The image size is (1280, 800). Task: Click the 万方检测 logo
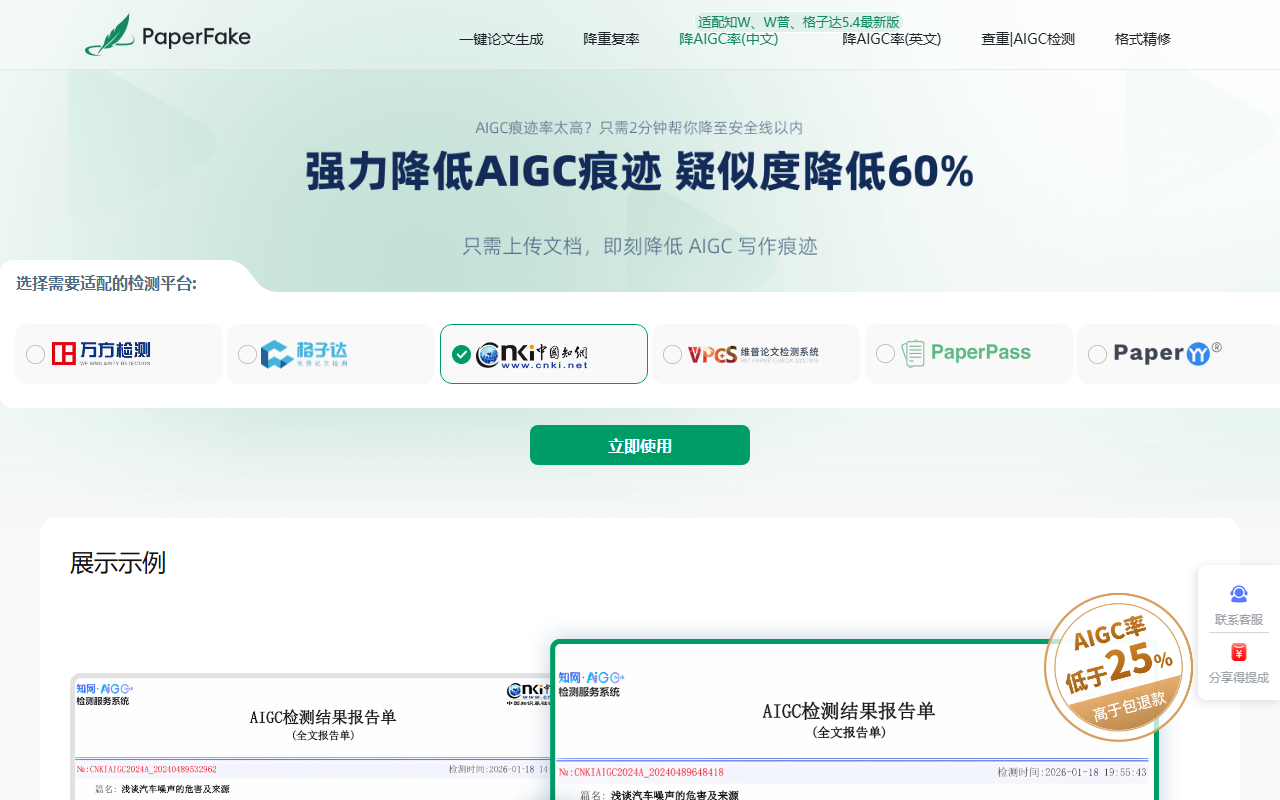coord(101,353)
